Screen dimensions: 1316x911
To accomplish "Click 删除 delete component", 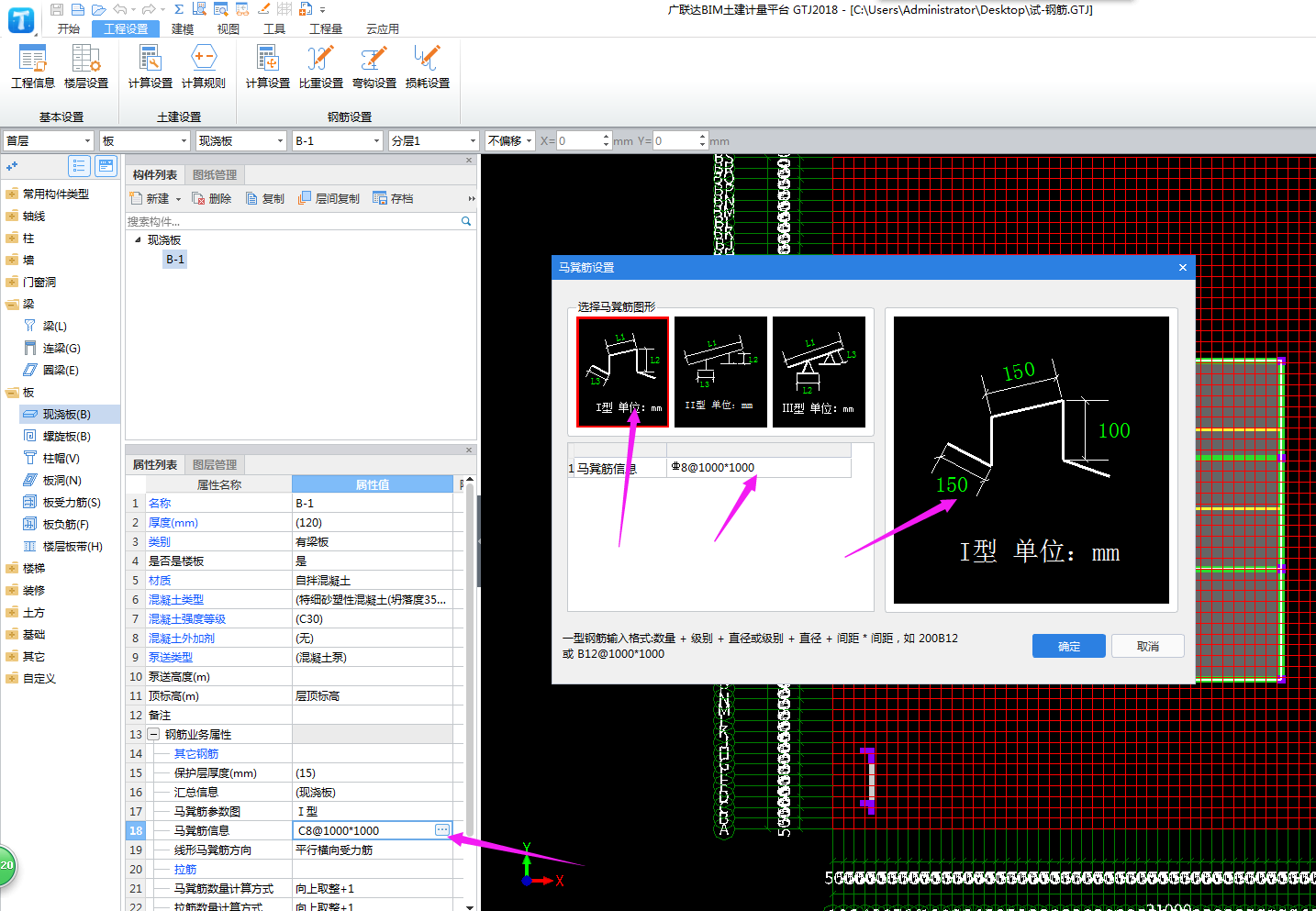I will coord(212,198).
